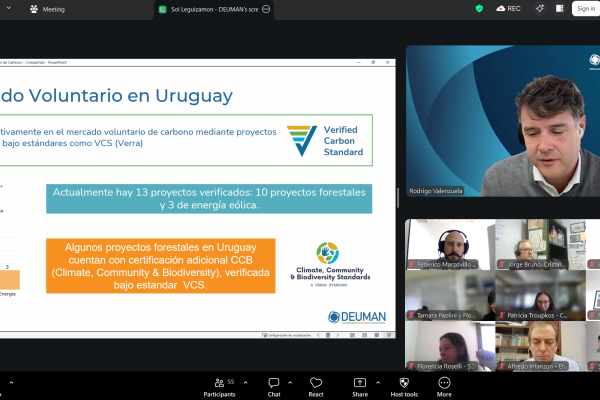Expand the Participants caret menu

pos(245,382)
